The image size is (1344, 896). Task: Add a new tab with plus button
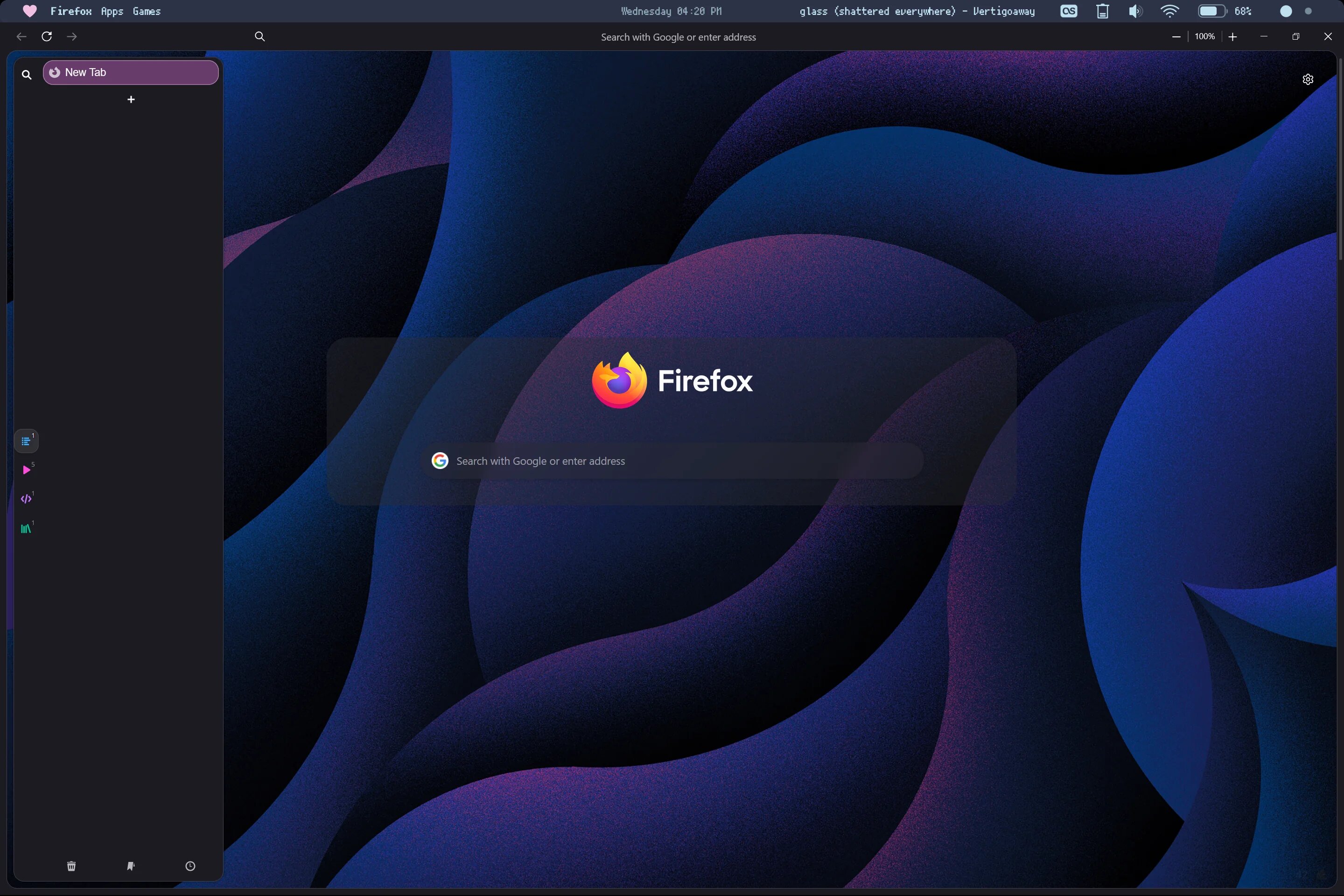tap(131, 99)
